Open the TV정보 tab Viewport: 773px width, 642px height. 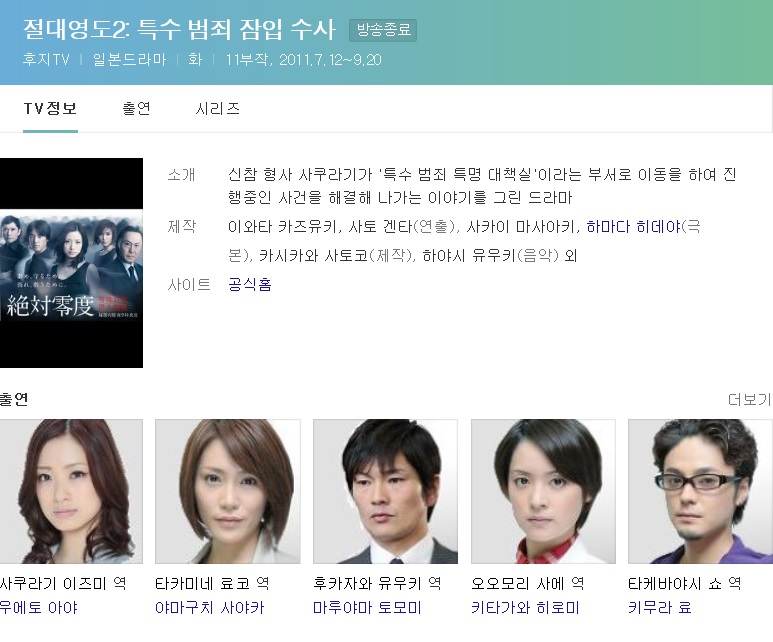[50, 109]
